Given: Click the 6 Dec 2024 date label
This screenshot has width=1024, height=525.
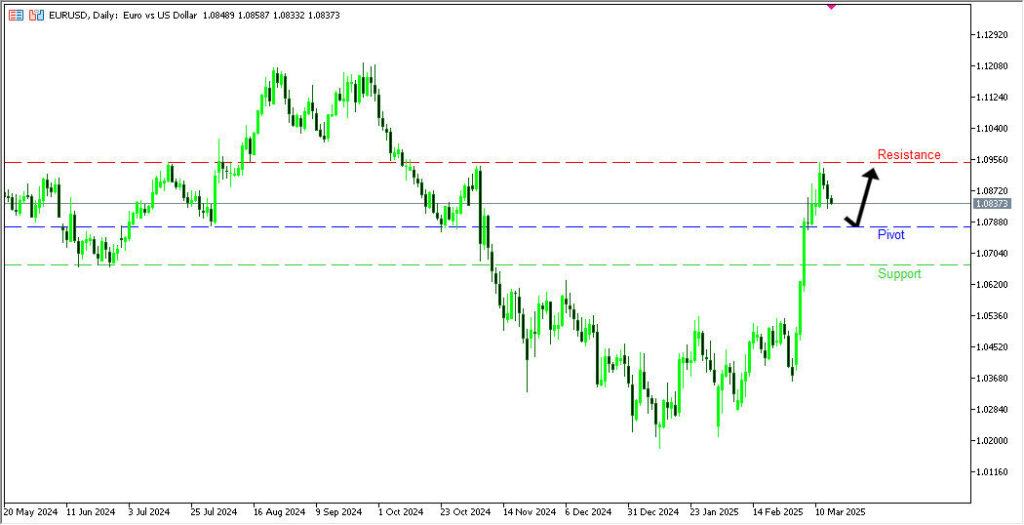Looking at the screenshot, I should coord(588,511).
